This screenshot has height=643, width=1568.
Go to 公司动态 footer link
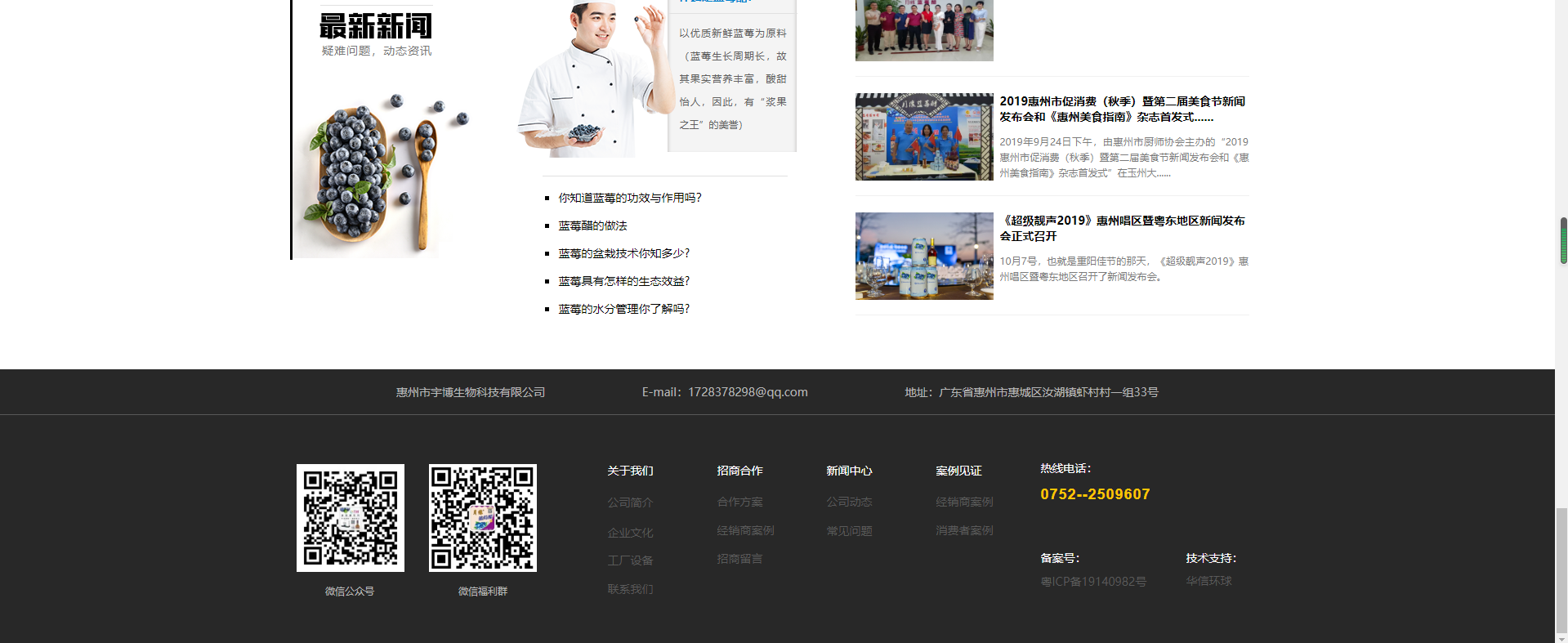pyautogui.click(x=849, y=502)
